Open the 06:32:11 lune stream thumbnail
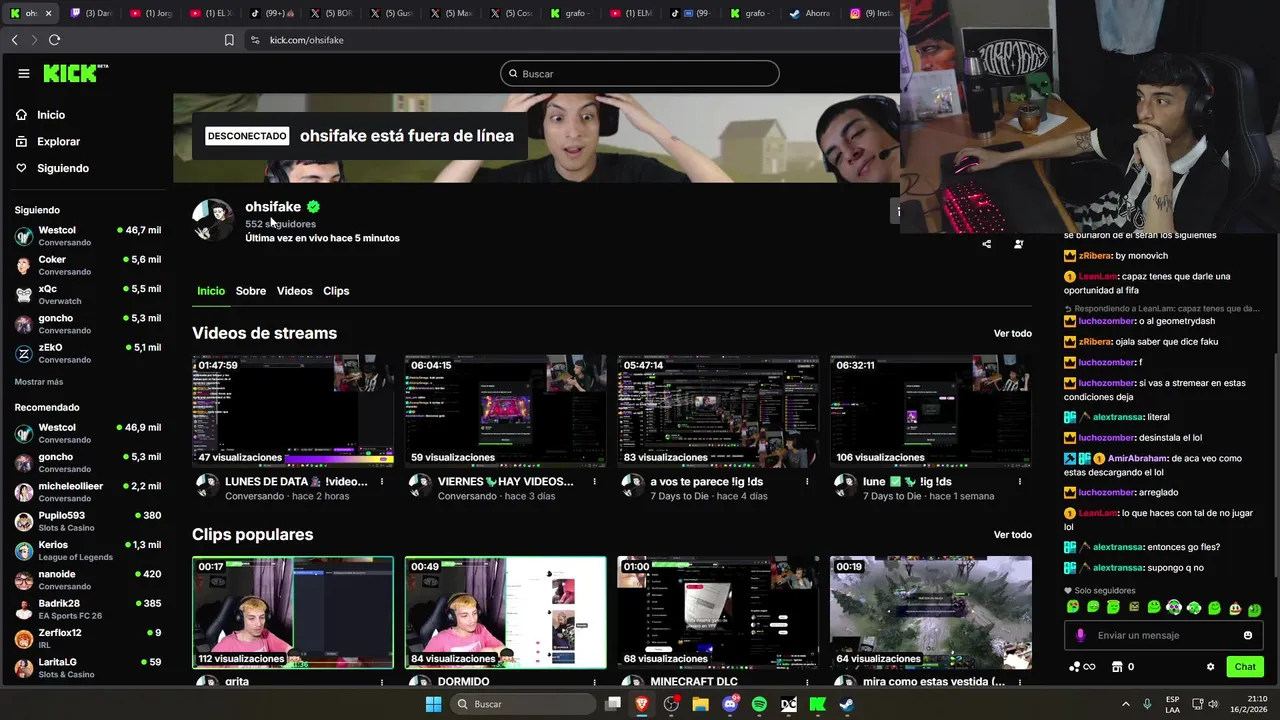This screenshot has height=720, width=1280. pos(931,410)
